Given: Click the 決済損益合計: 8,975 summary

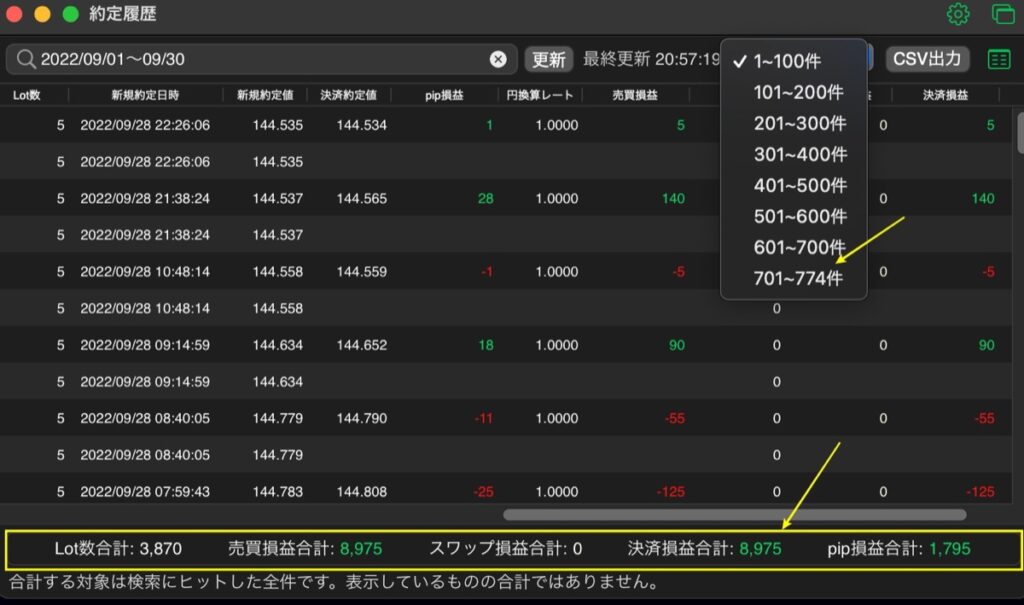Looking at the screenshot, I should tap(704, 549).
